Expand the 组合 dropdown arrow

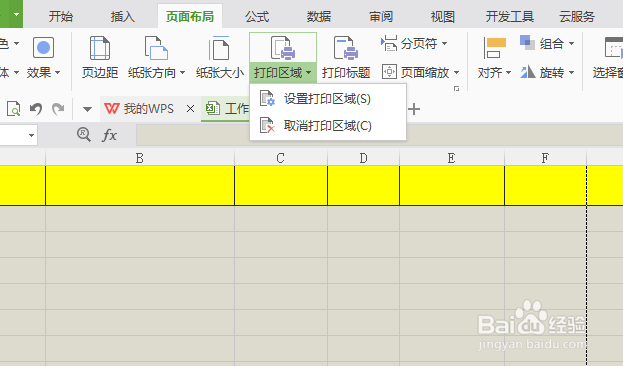point(571,43)
